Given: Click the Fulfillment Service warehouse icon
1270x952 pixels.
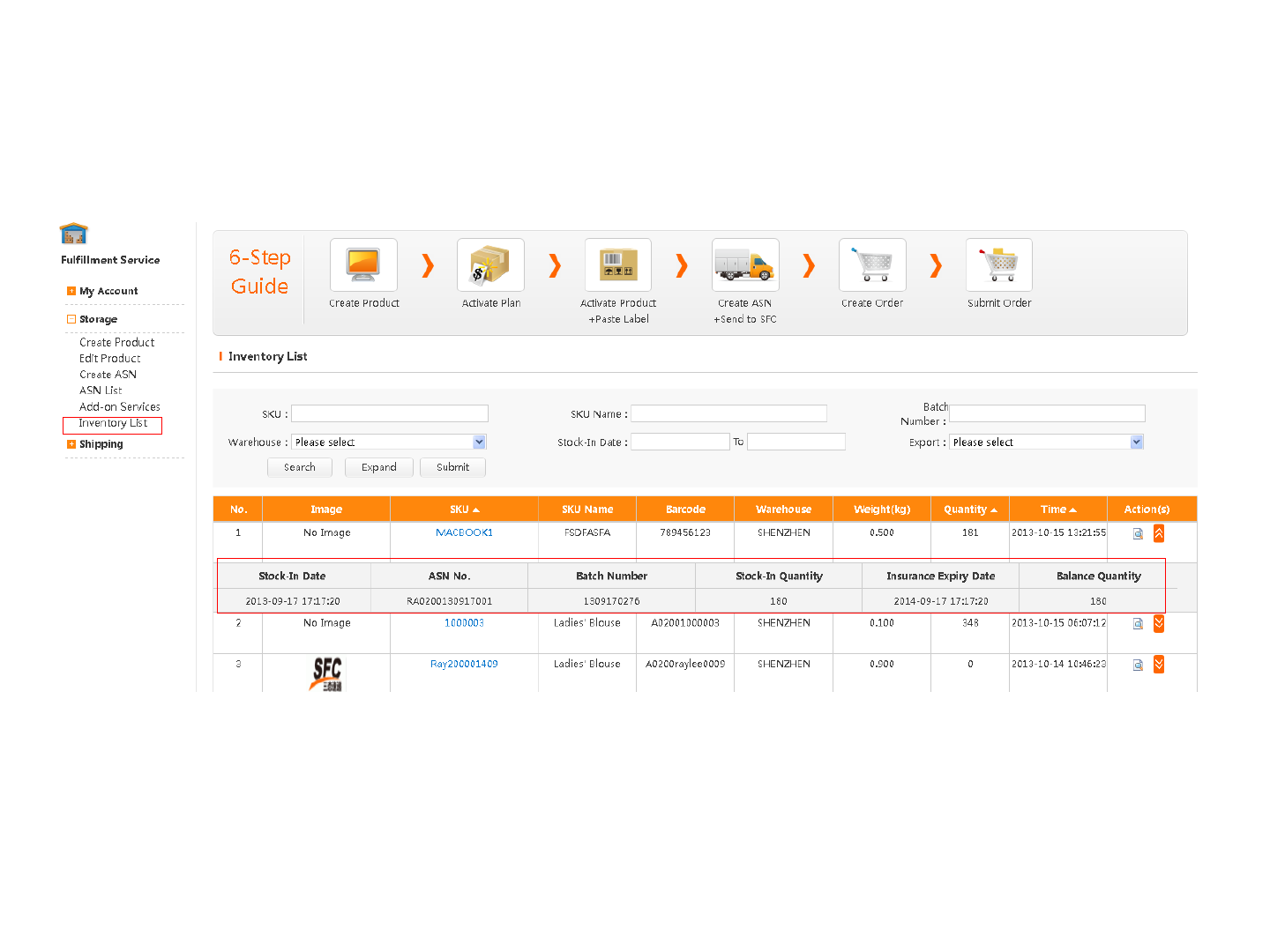Looking at the screenshot, I should coord(74,234).
